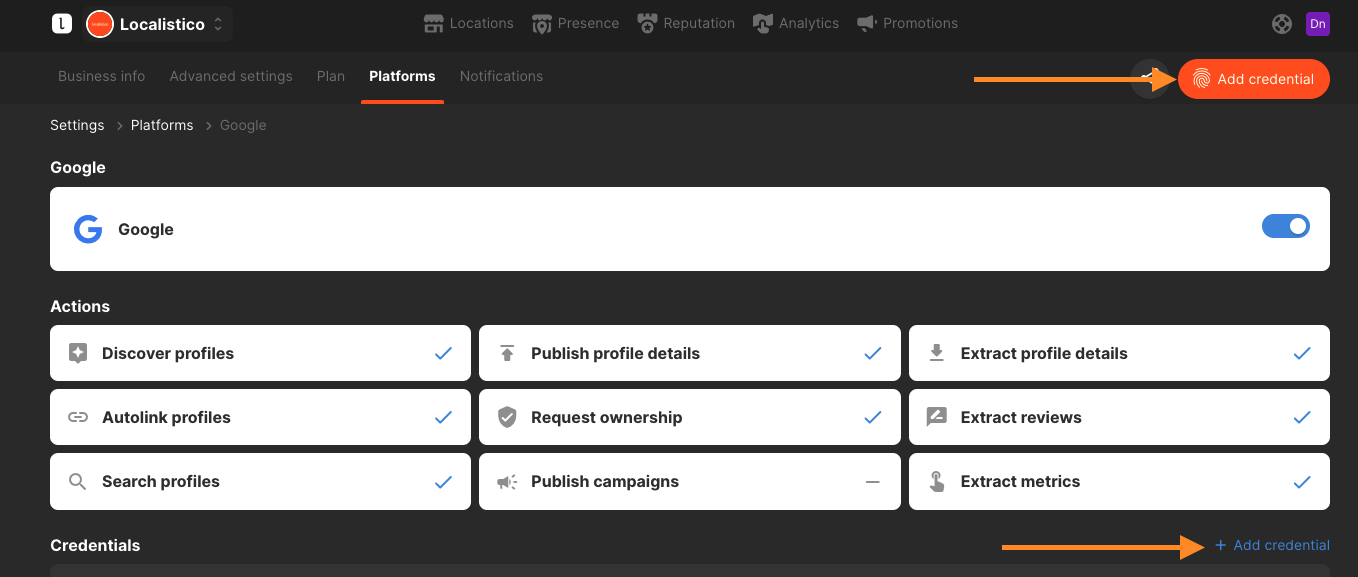This screenshot has height=577, width=1358.
Task: Click the Search profiles magnifier icon
Action: [x=78, y=481]
